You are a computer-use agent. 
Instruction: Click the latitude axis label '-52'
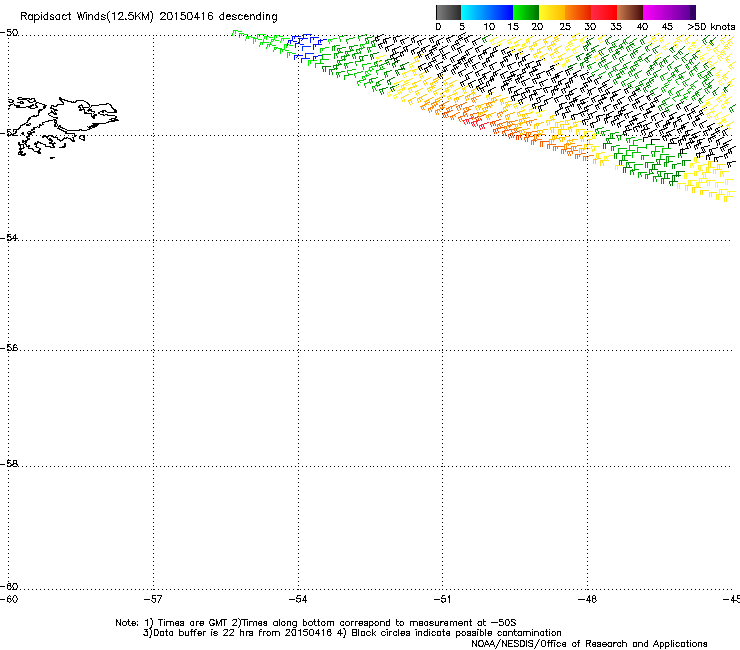coord(9,133)
